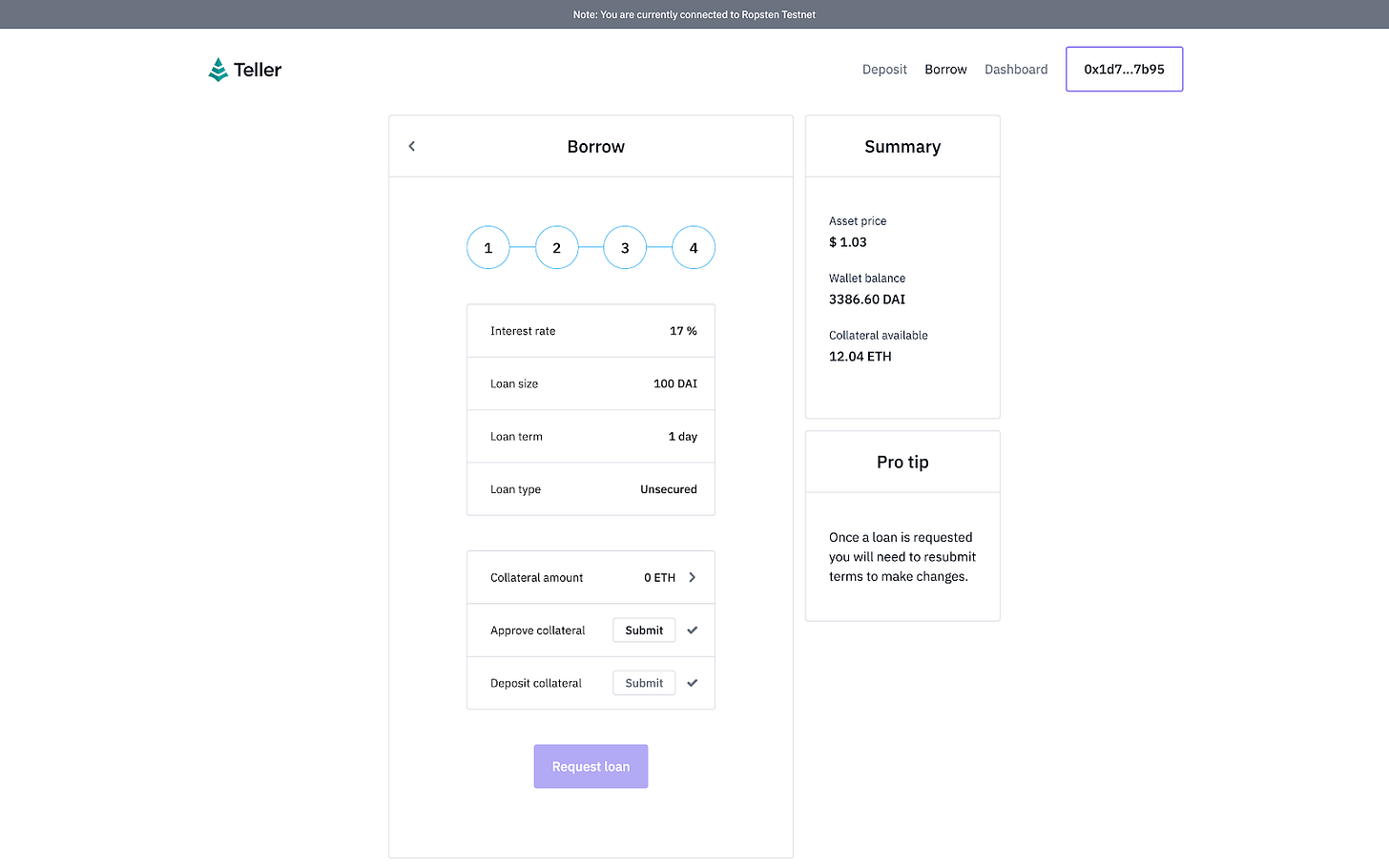The image size is (1389, 868).
Task: Open the Dashboard nav link
Action: 1016,70
